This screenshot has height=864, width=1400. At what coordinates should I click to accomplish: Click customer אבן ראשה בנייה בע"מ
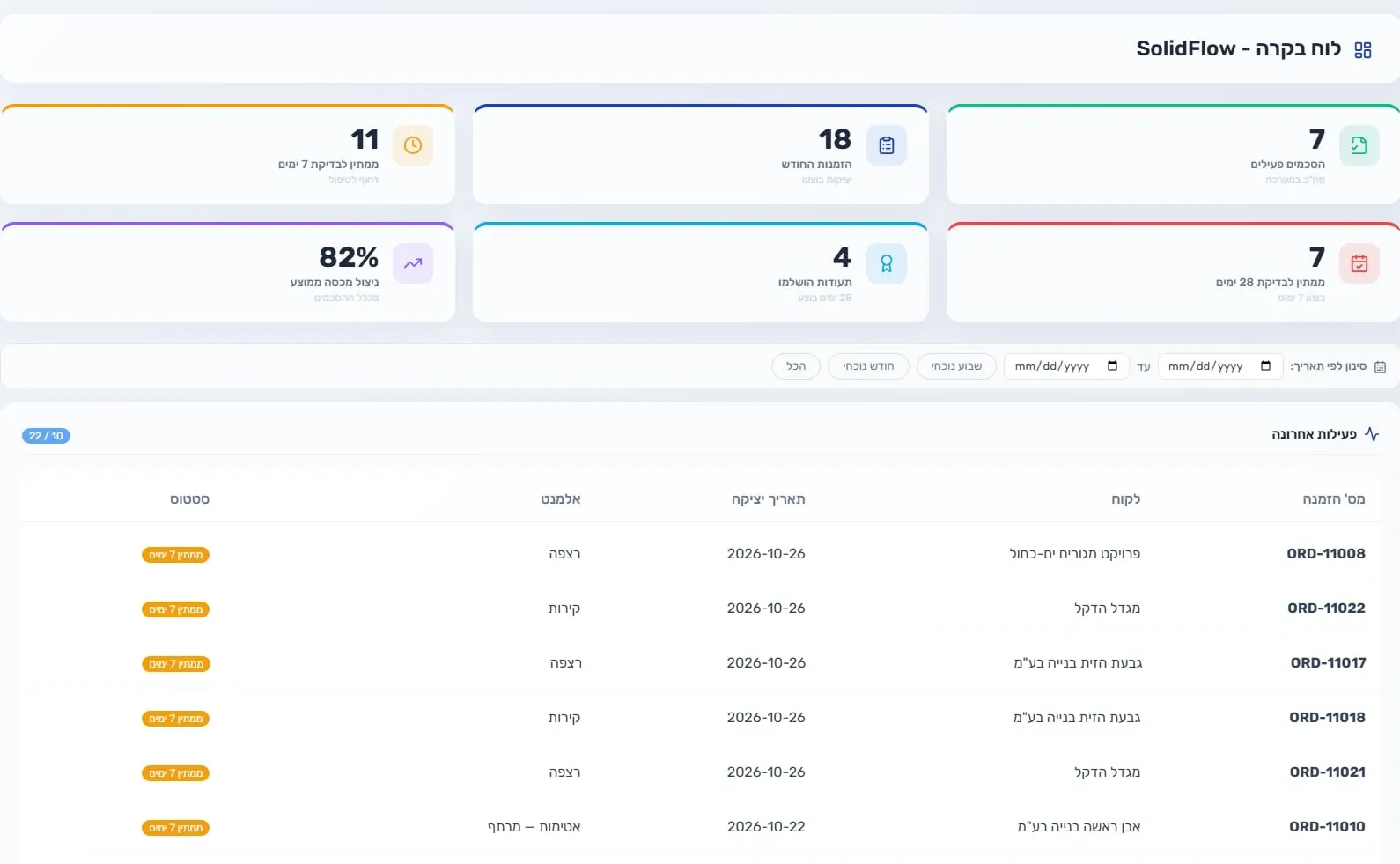pos(1079,827)
